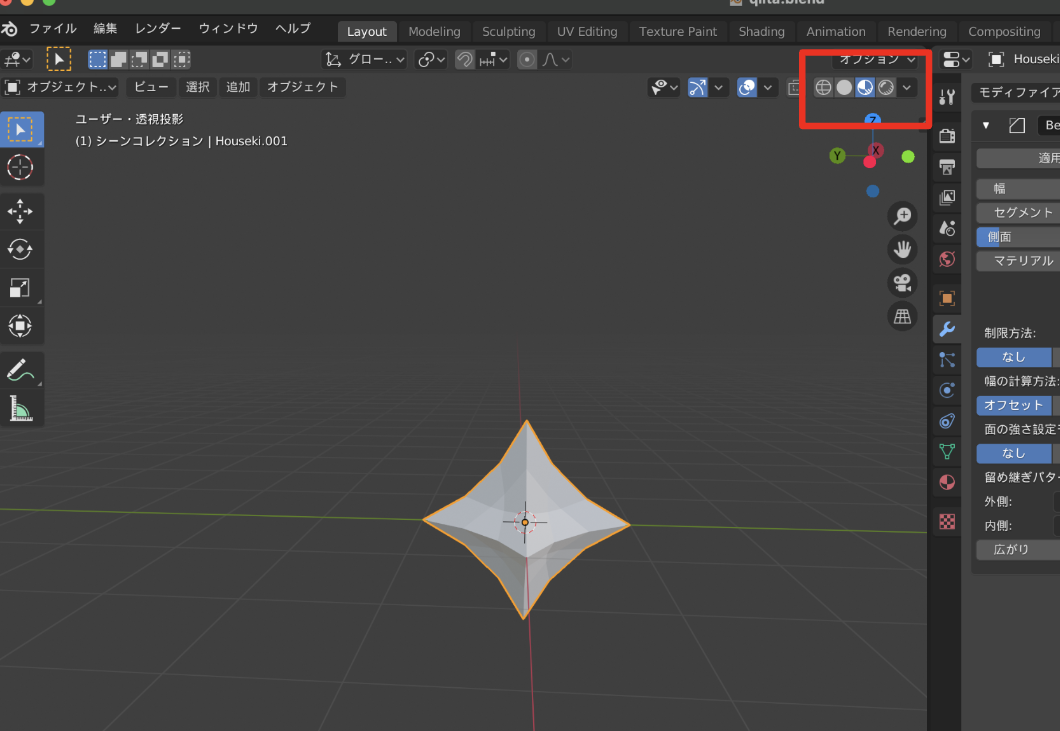Open the Scene properties tab
This screenshot has height=731, width=1060.
click(x=947, y=229)
